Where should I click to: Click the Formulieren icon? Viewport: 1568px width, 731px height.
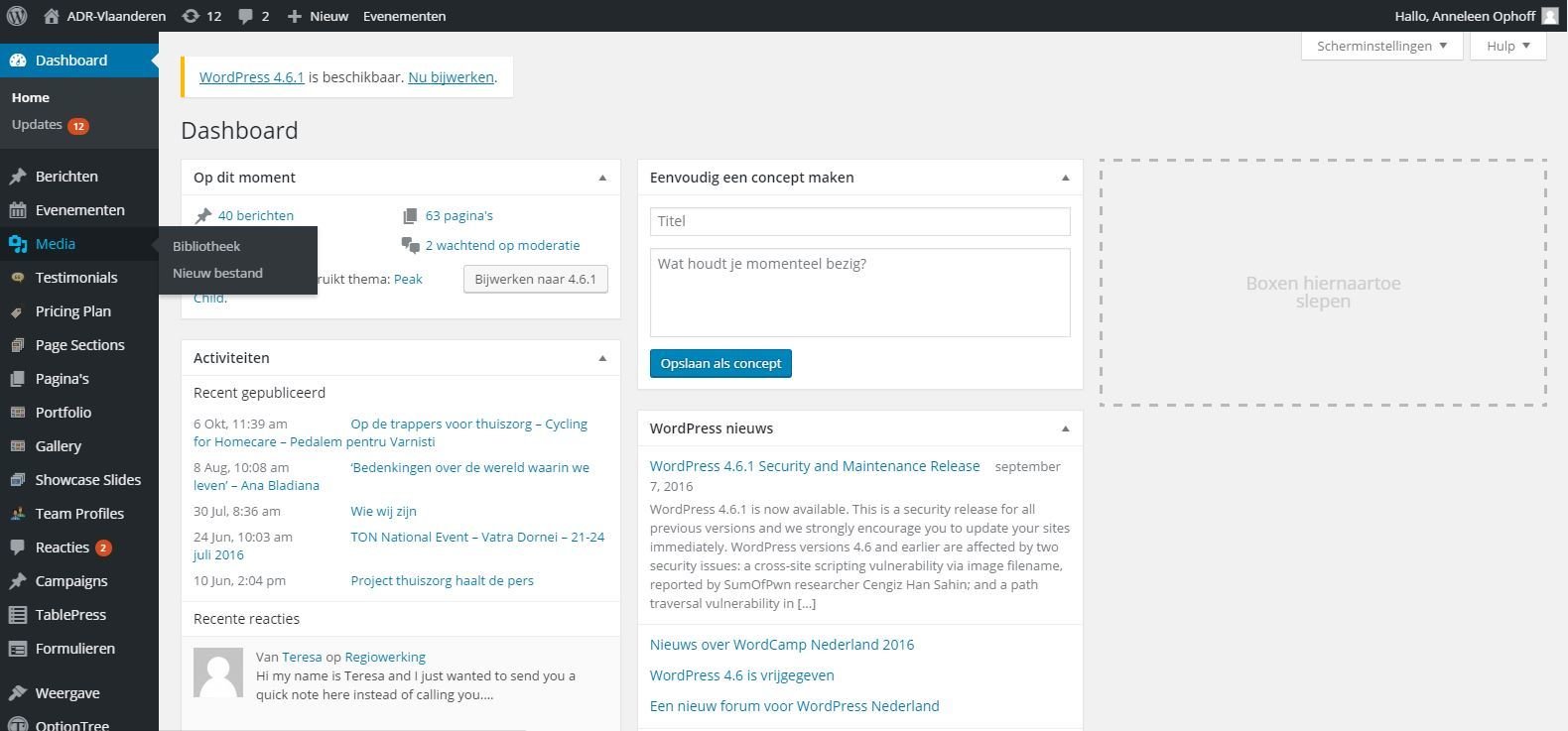[18, 649]
